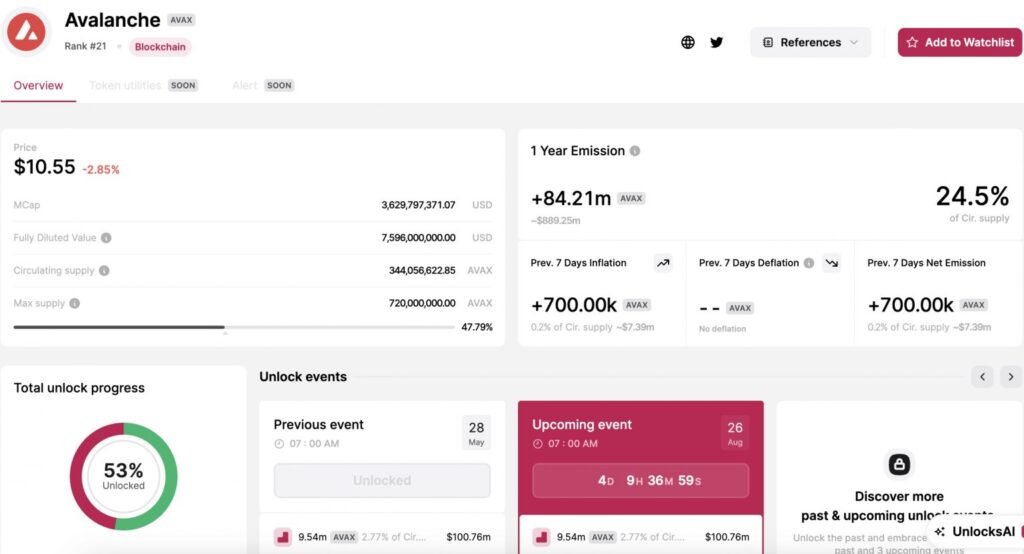Click info icon beside Circulating supply
1024x554 pixels.
104,271
